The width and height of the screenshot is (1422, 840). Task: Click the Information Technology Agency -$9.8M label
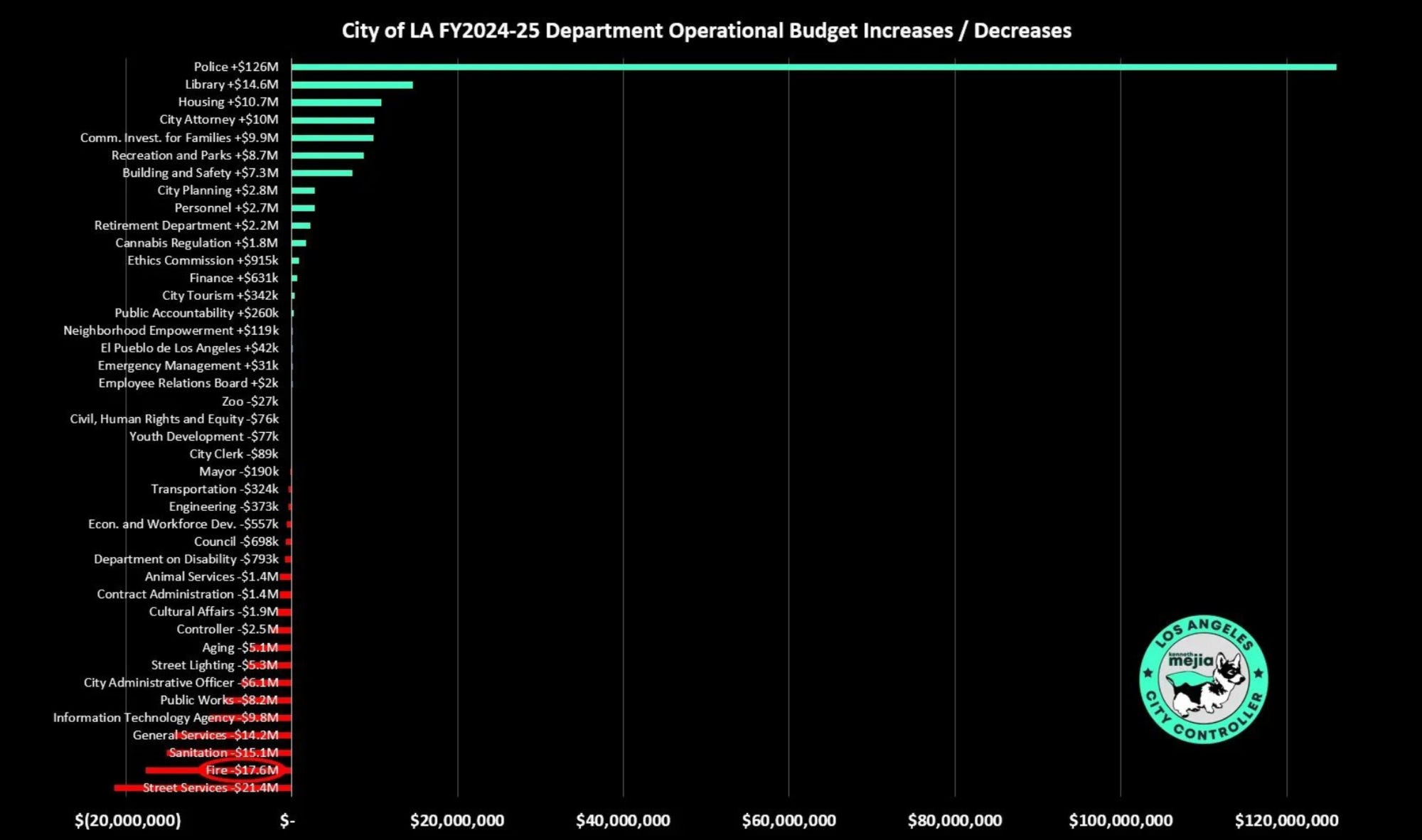[x=166, y=717]
